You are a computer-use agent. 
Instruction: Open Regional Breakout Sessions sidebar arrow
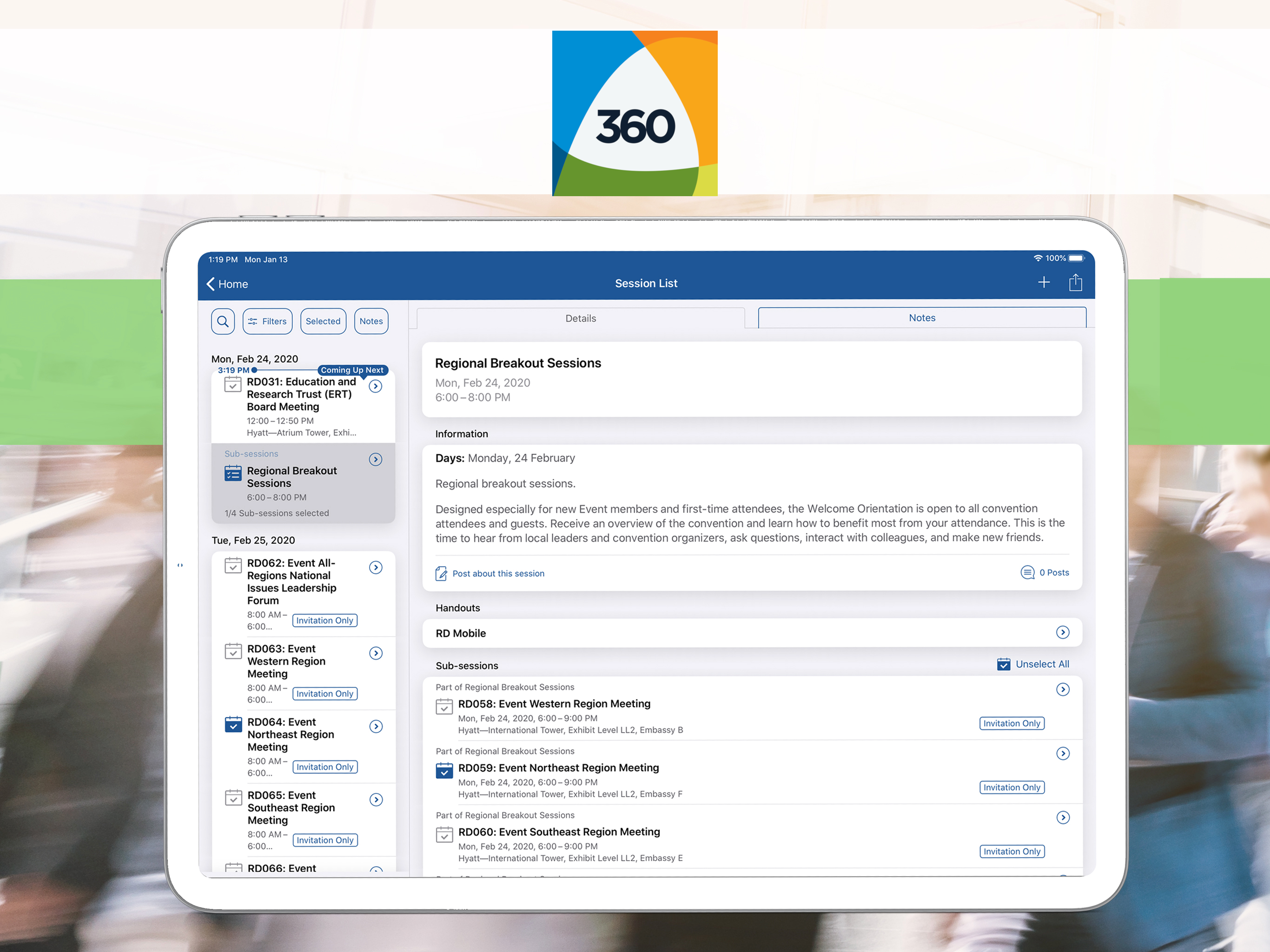coord(376,459)
